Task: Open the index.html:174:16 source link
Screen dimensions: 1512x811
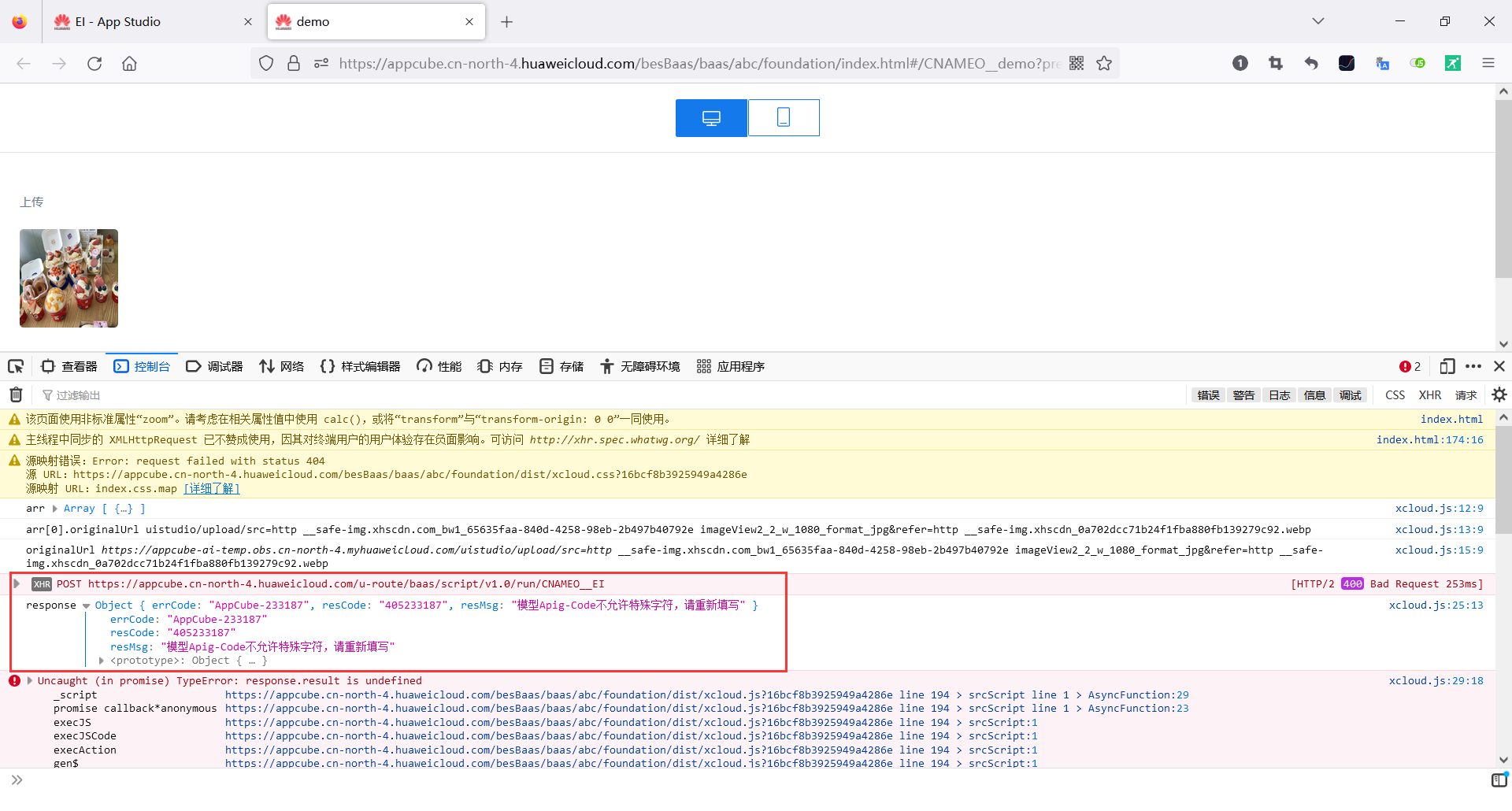Action: (1429, 439)
